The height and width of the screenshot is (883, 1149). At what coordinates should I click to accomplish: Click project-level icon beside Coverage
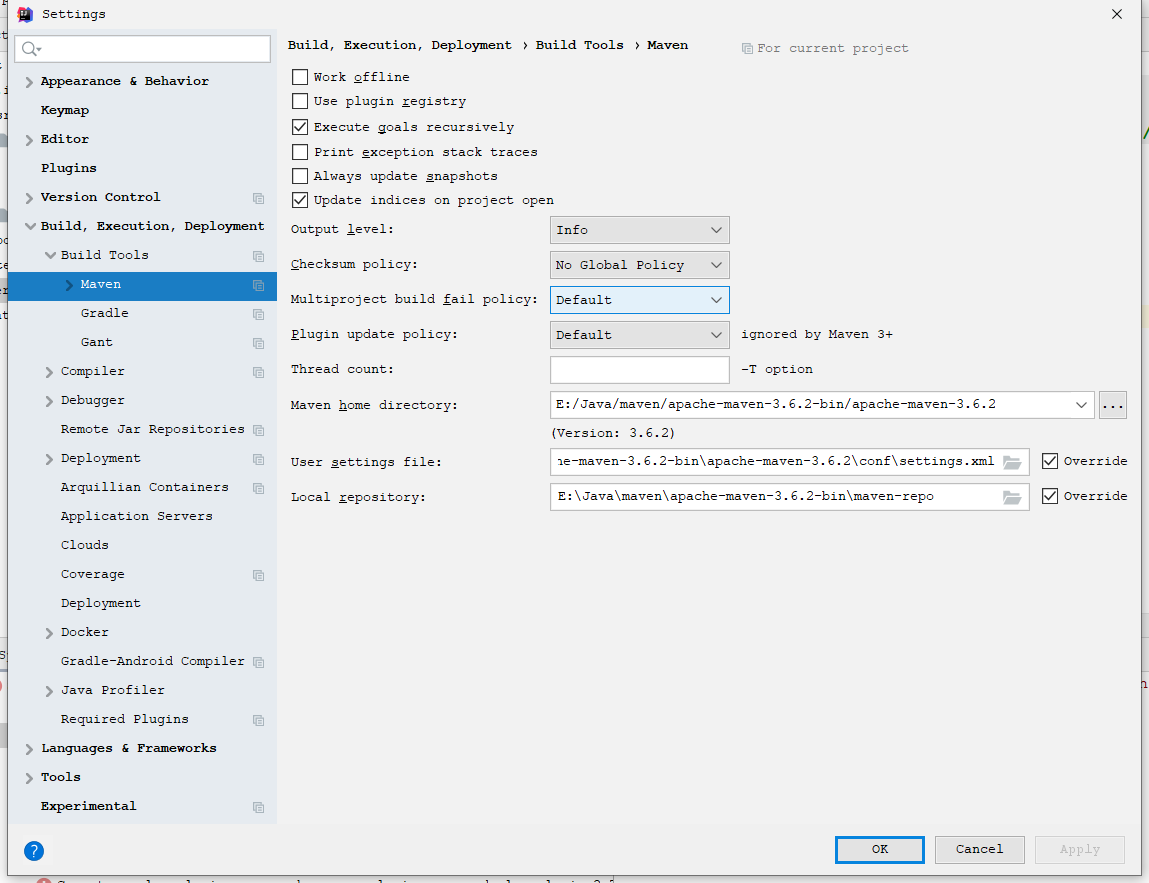pyautogui.click(x=259, y=575)
